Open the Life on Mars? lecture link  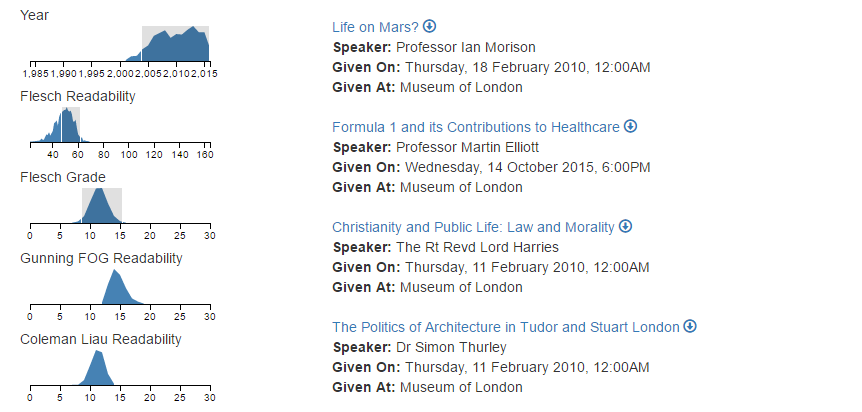375,27
